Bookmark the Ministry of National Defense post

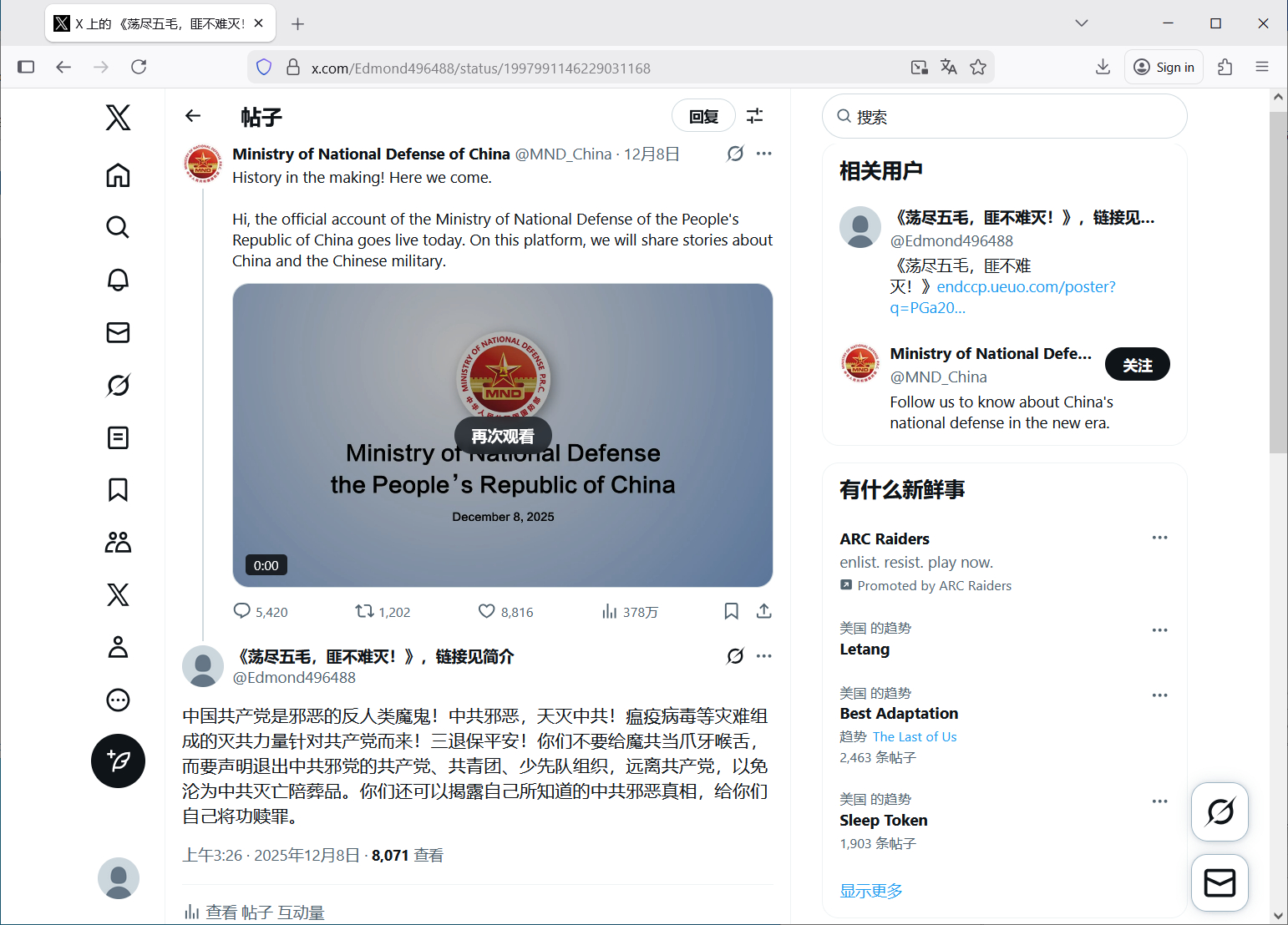coord(731,611)
